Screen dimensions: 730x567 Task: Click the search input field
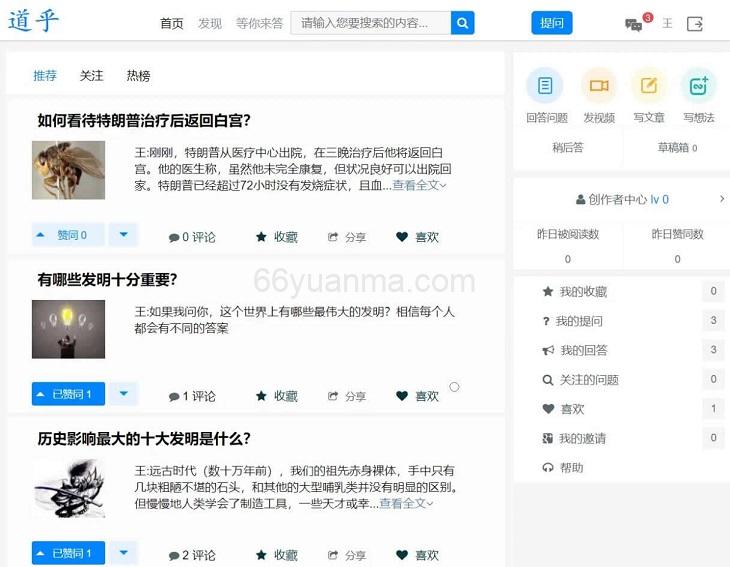(x=371, y=23)
